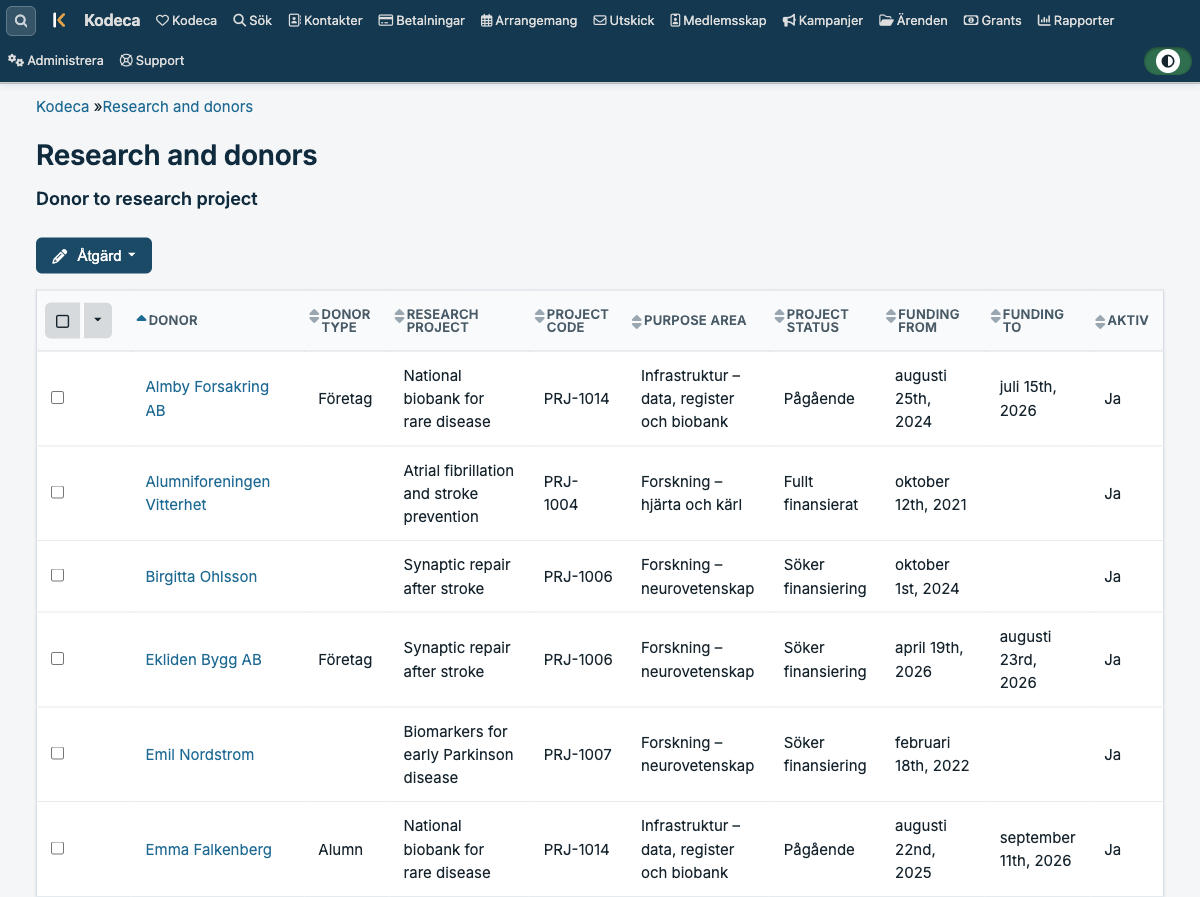The width and height of the screenshot is (1200, 897).
Task: Sort table by Project Status column
Action: point(811,320)
